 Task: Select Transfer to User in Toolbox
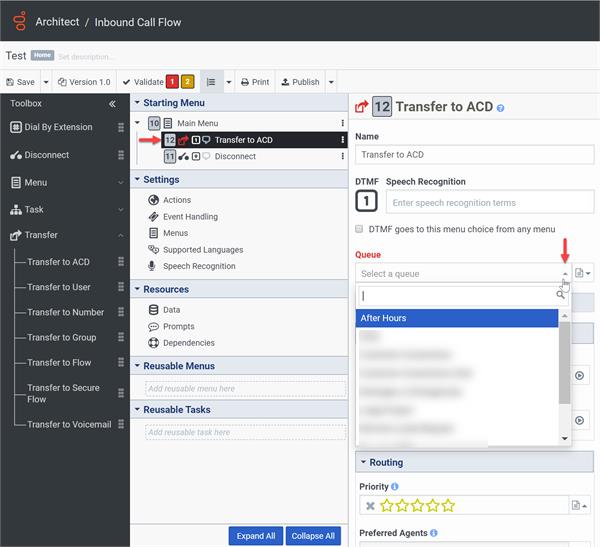(x=59, y=287)
